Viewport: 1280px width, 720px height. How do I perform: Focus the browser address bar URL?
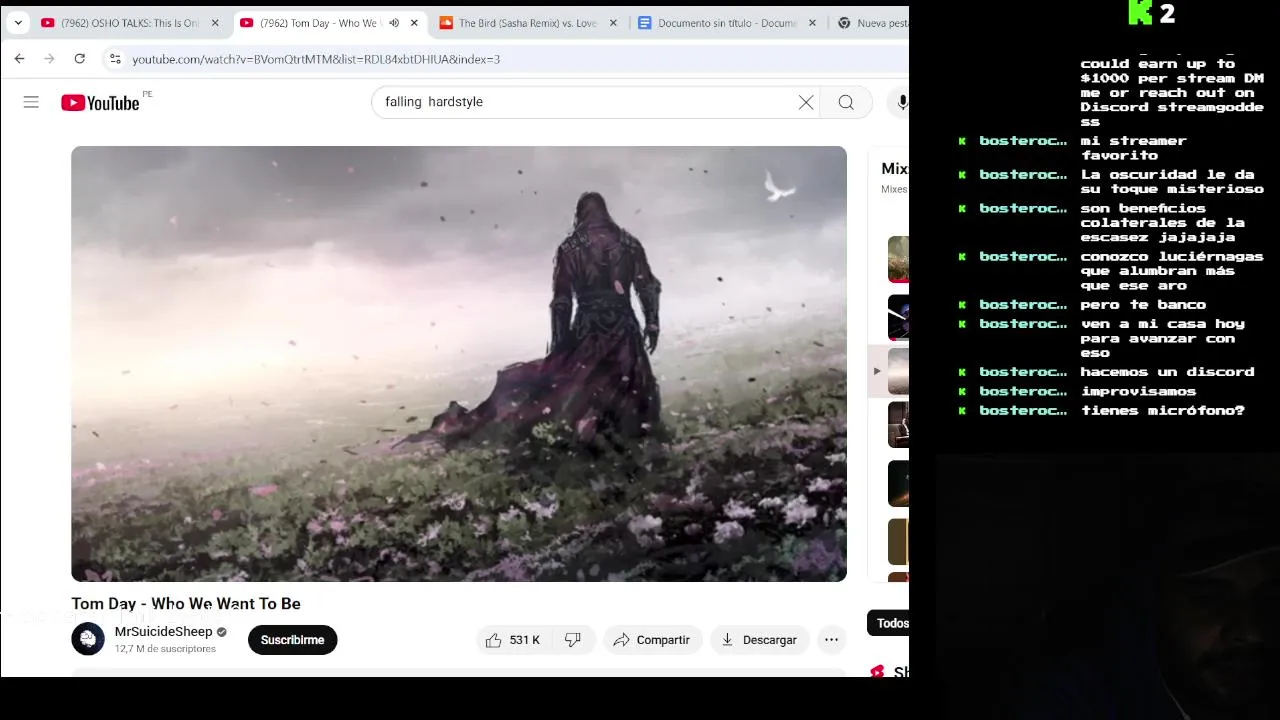click(x=316, y=59)
